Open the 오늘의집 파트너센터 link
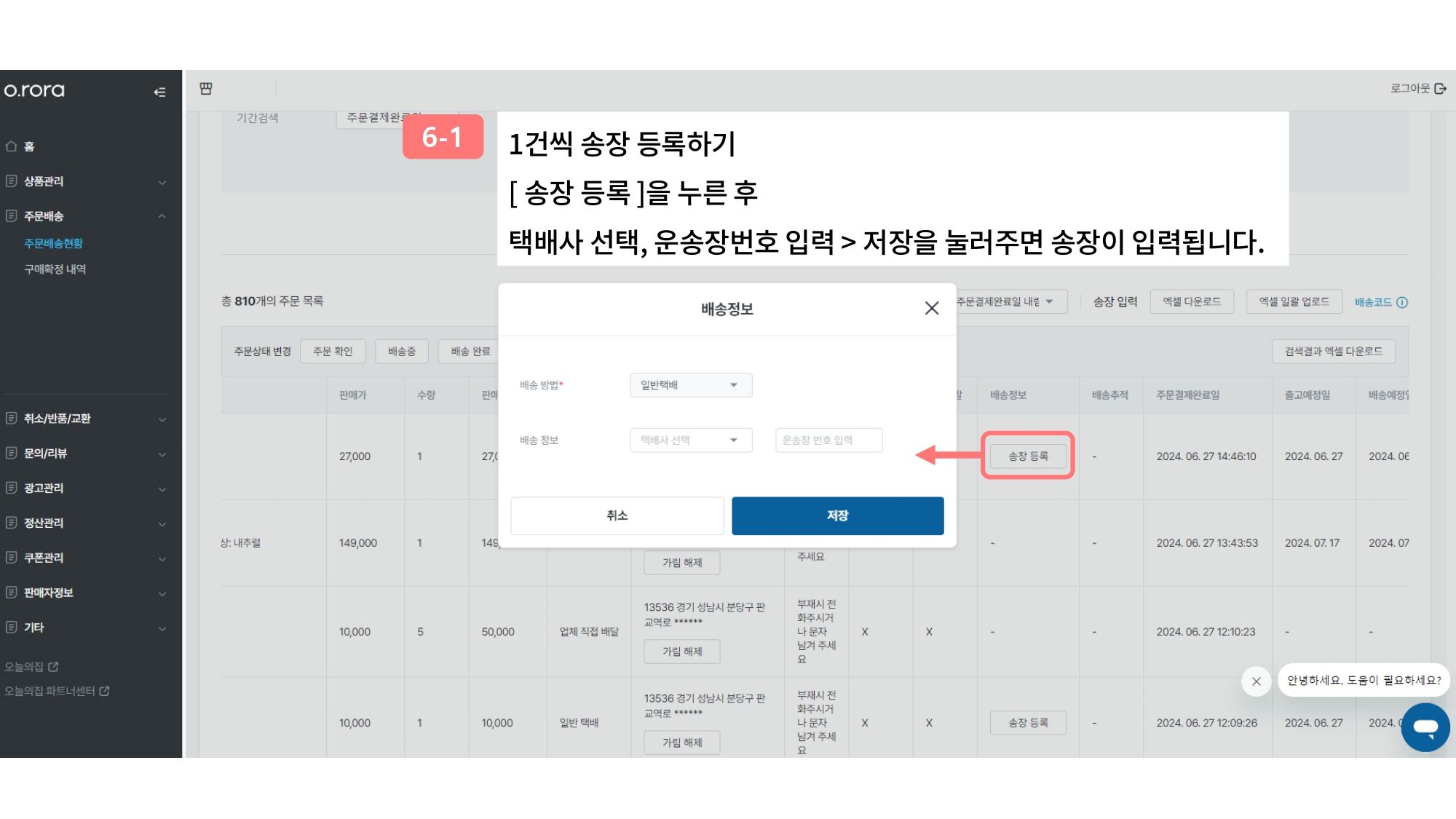 57,691
